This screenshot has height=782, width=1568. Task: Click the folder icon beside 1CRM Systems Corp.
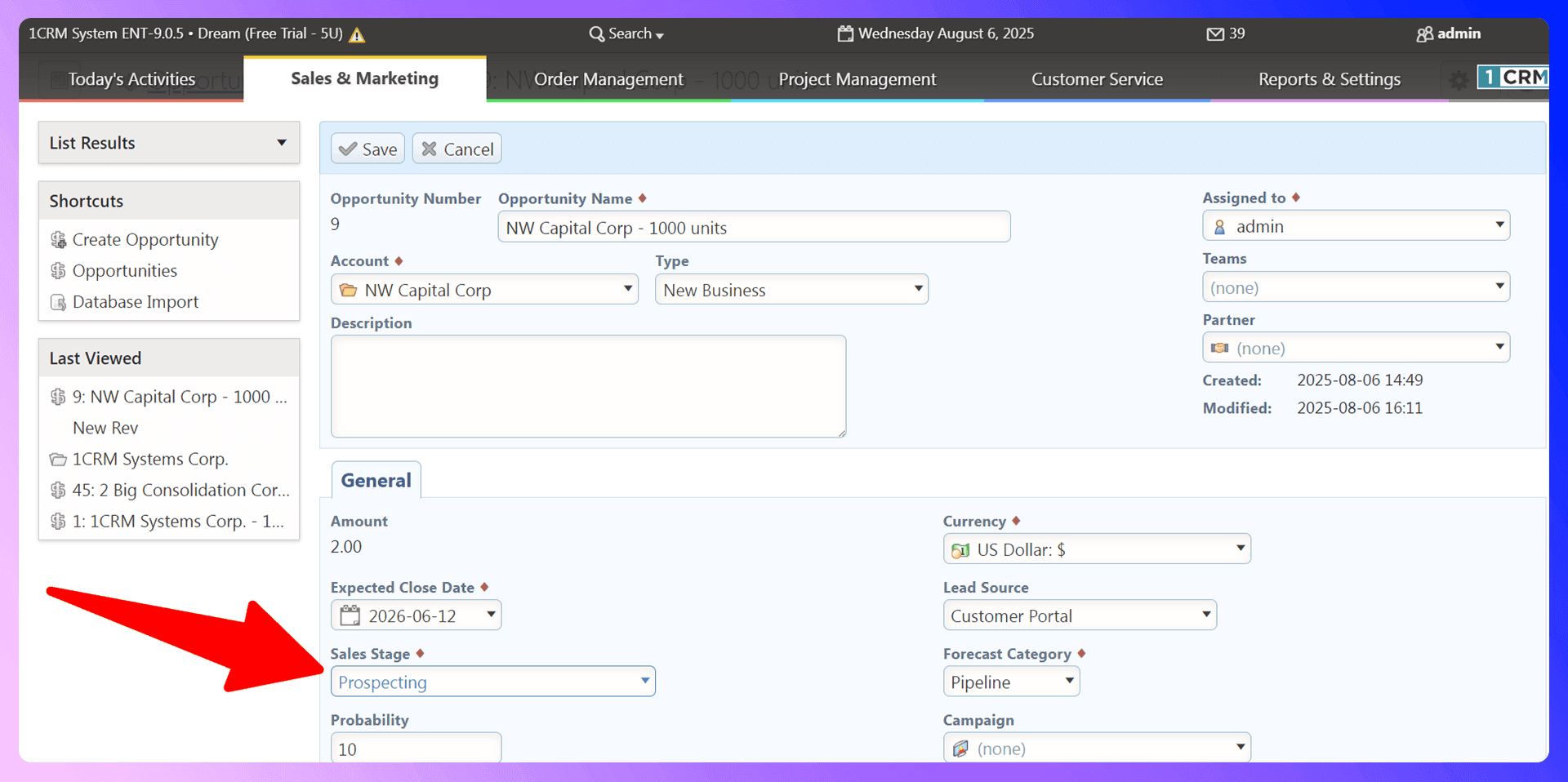coord(58,460)
